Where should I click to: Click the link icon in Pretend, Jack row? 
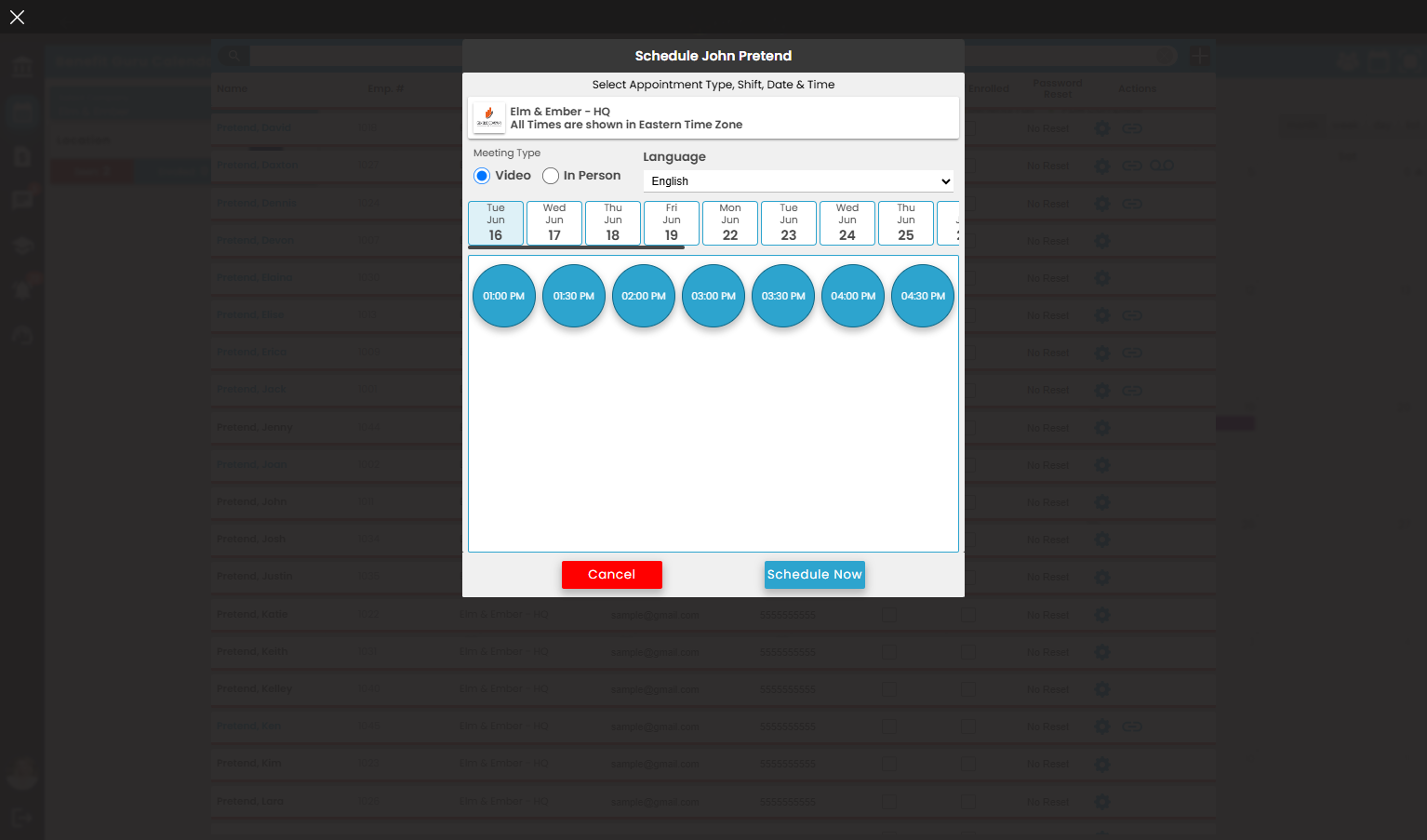(x=1132, y=390)
